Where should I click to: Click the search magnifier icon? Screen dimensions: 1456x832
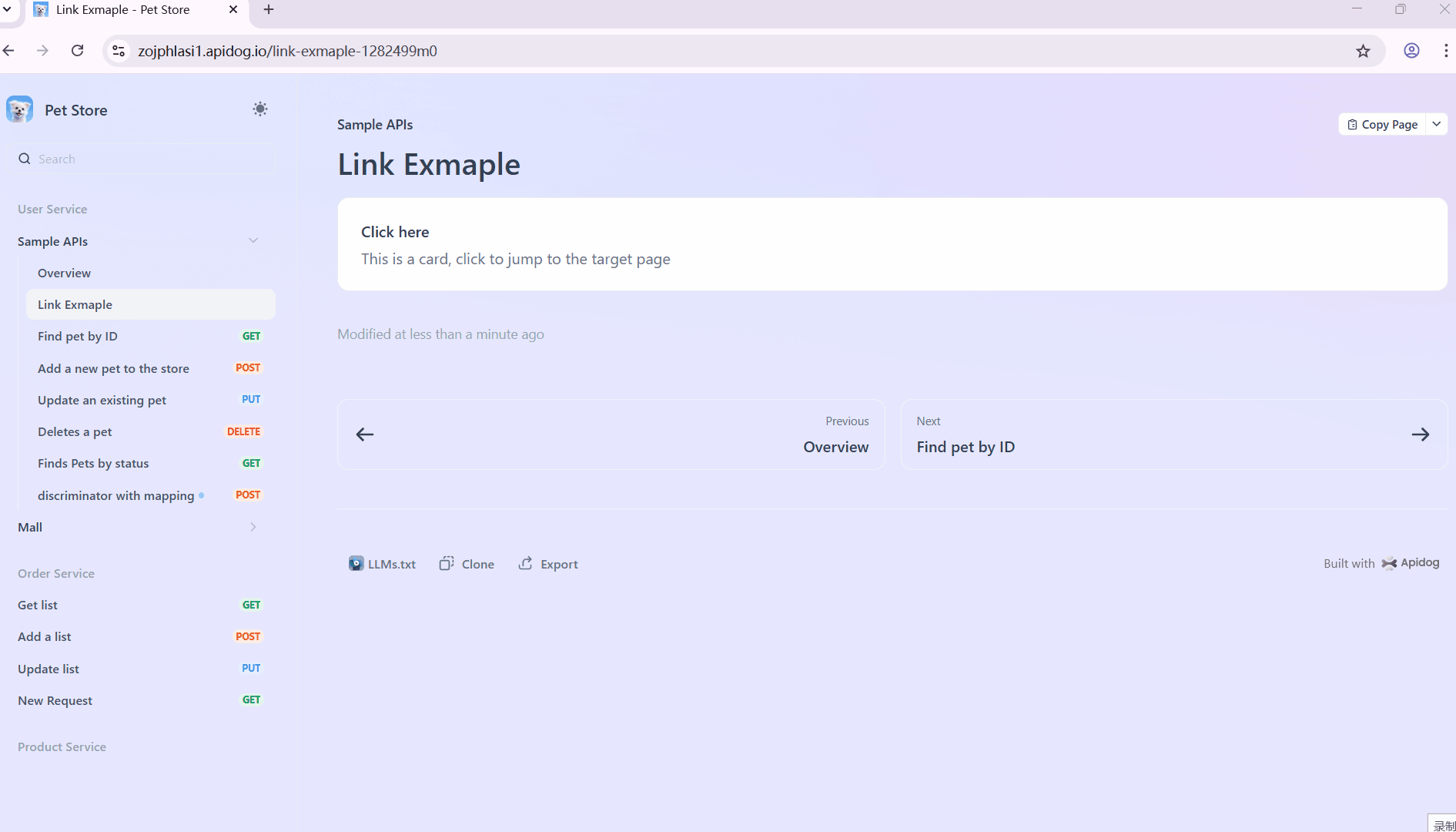[25, 159]
